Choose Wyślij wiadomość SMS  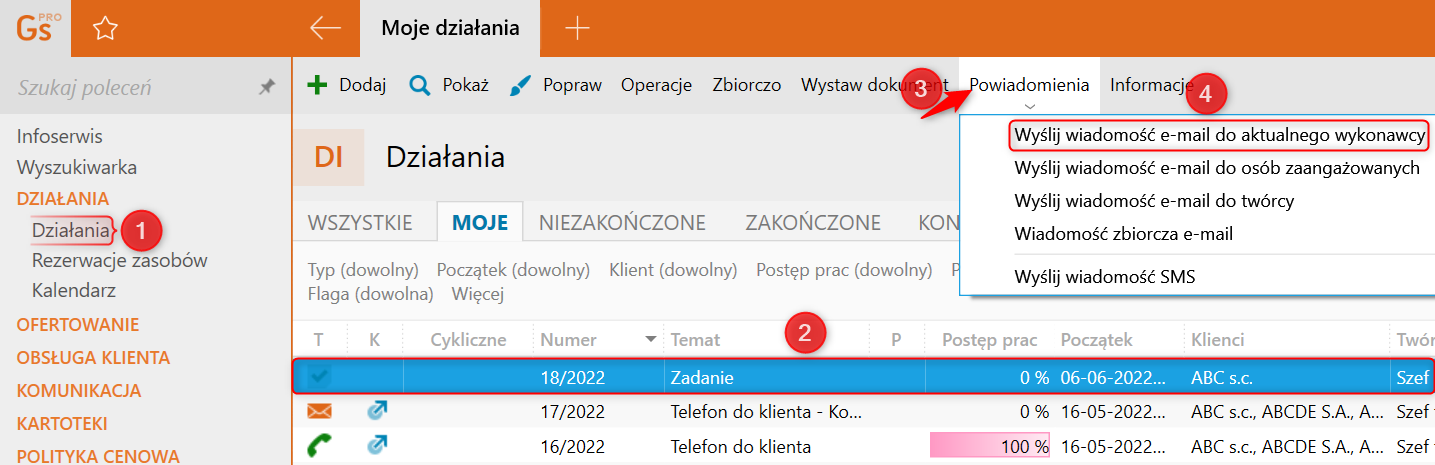coord(1104,276)
